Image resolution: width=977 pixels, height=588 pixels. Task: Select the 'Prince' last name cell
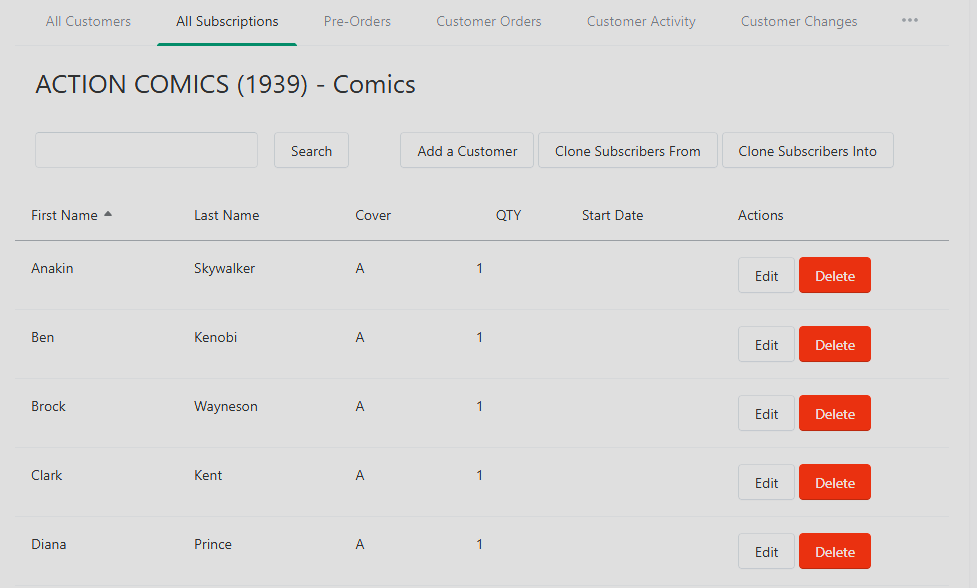212,544
